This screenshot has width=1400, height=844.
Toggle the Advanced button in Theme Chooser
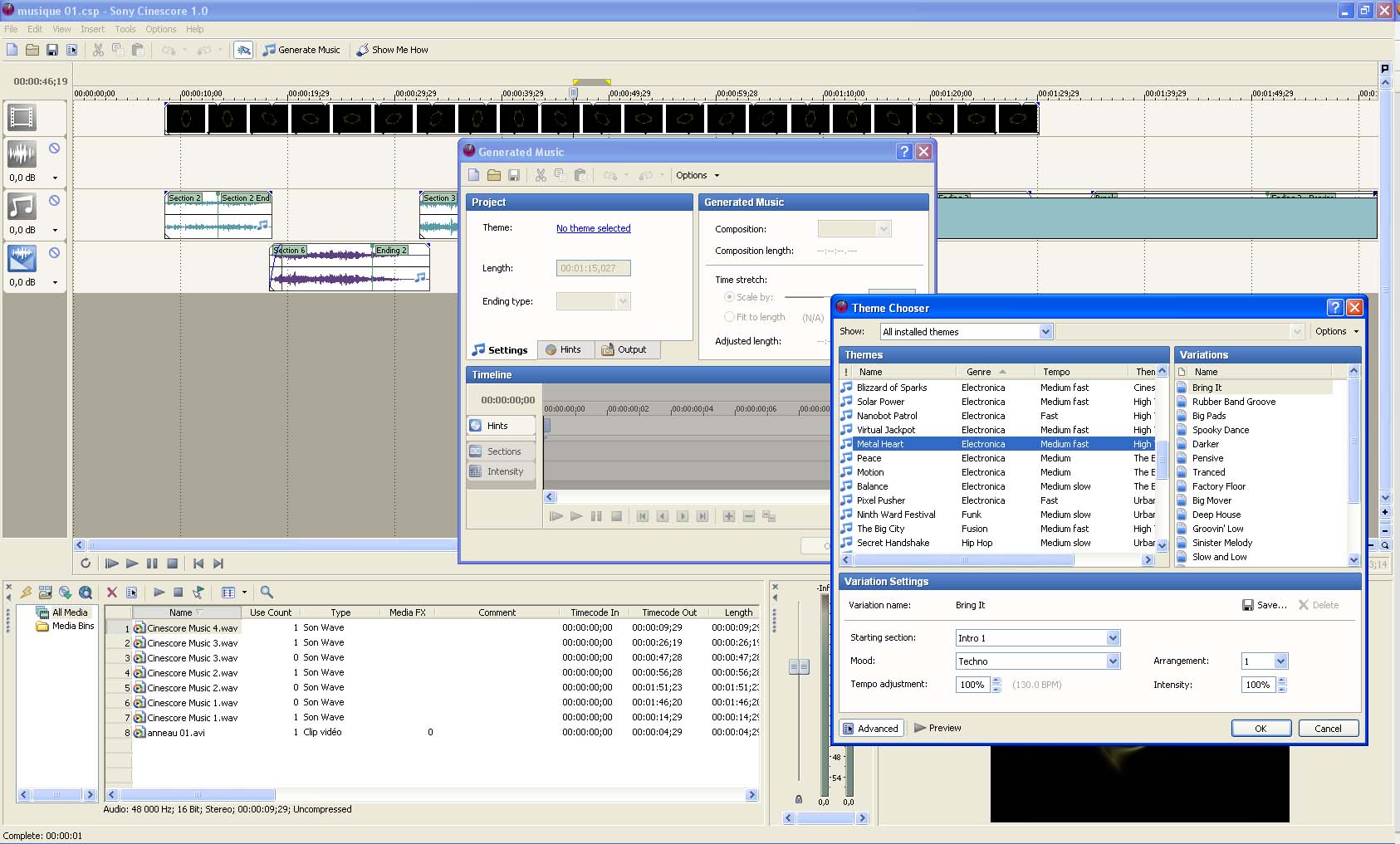click(870, 728)
